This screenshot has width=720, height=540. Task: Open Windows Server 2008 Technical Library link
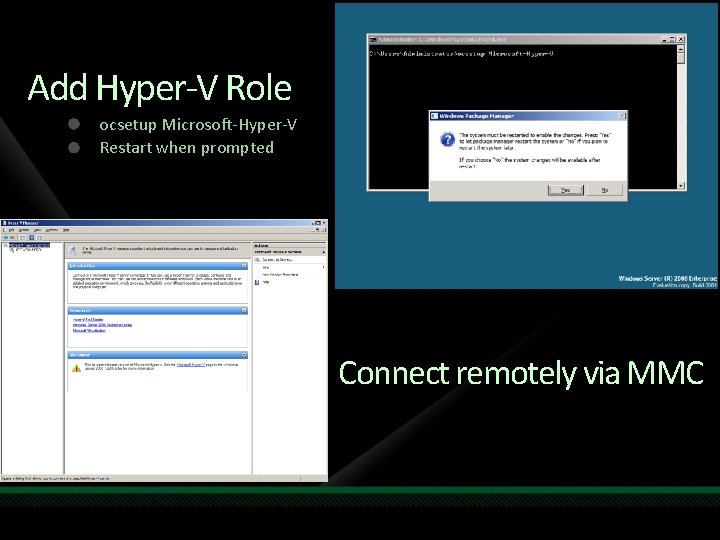pyautogui.click(x=102, y=325)
